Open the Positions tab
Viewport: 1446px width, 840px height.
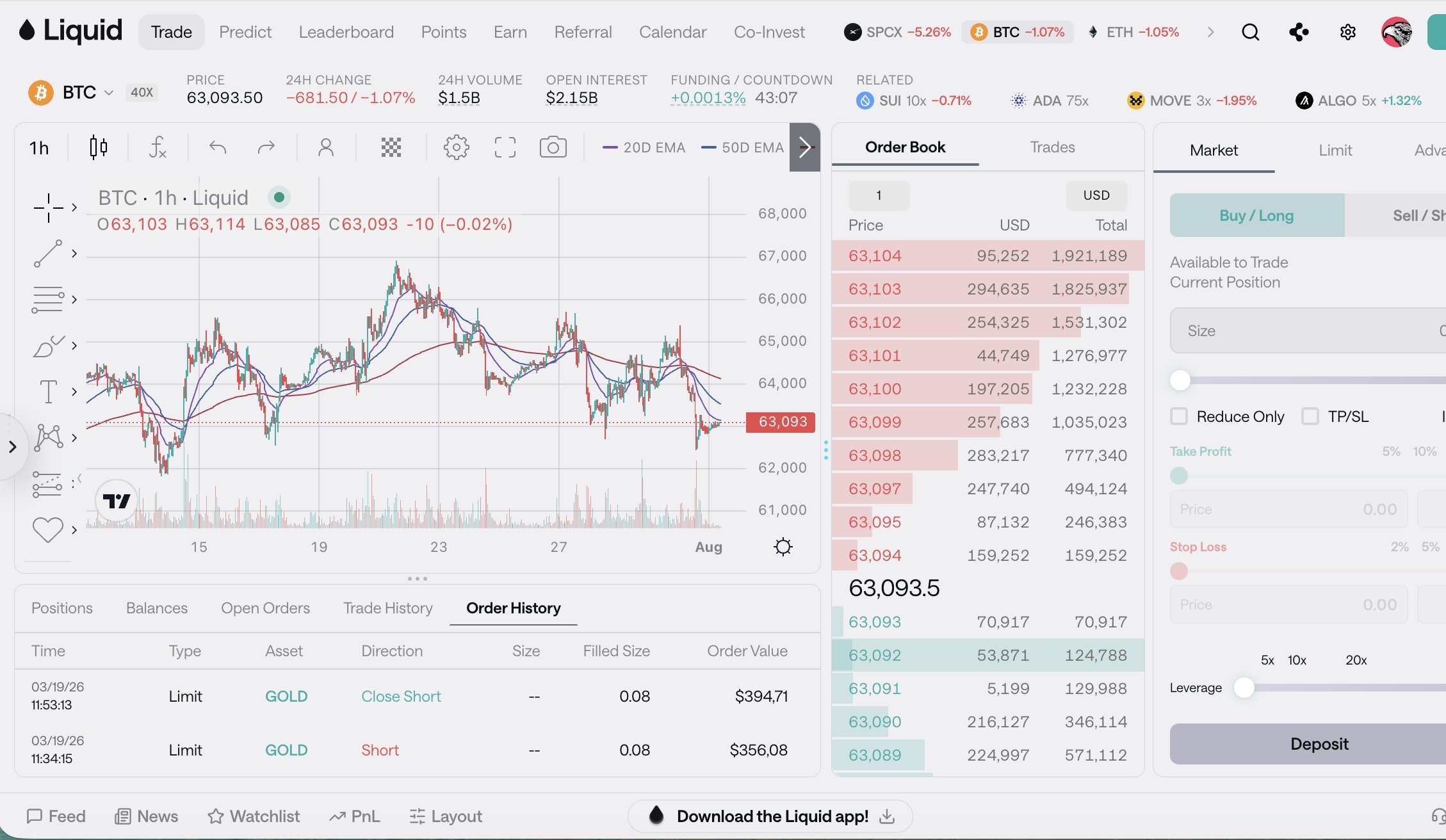62,608
